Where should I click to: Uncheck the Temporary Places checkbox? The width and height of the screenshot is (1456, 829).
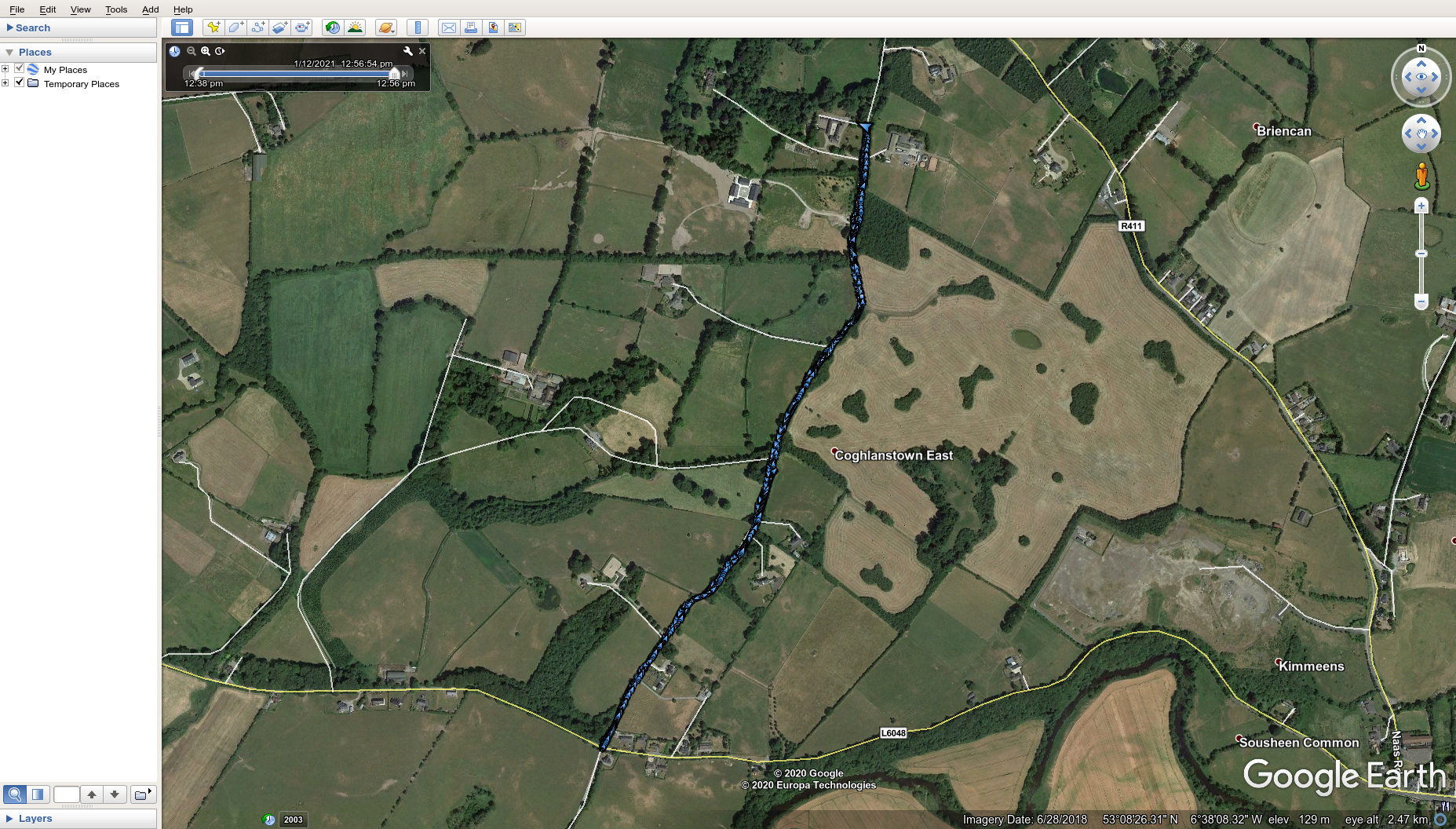19,82
